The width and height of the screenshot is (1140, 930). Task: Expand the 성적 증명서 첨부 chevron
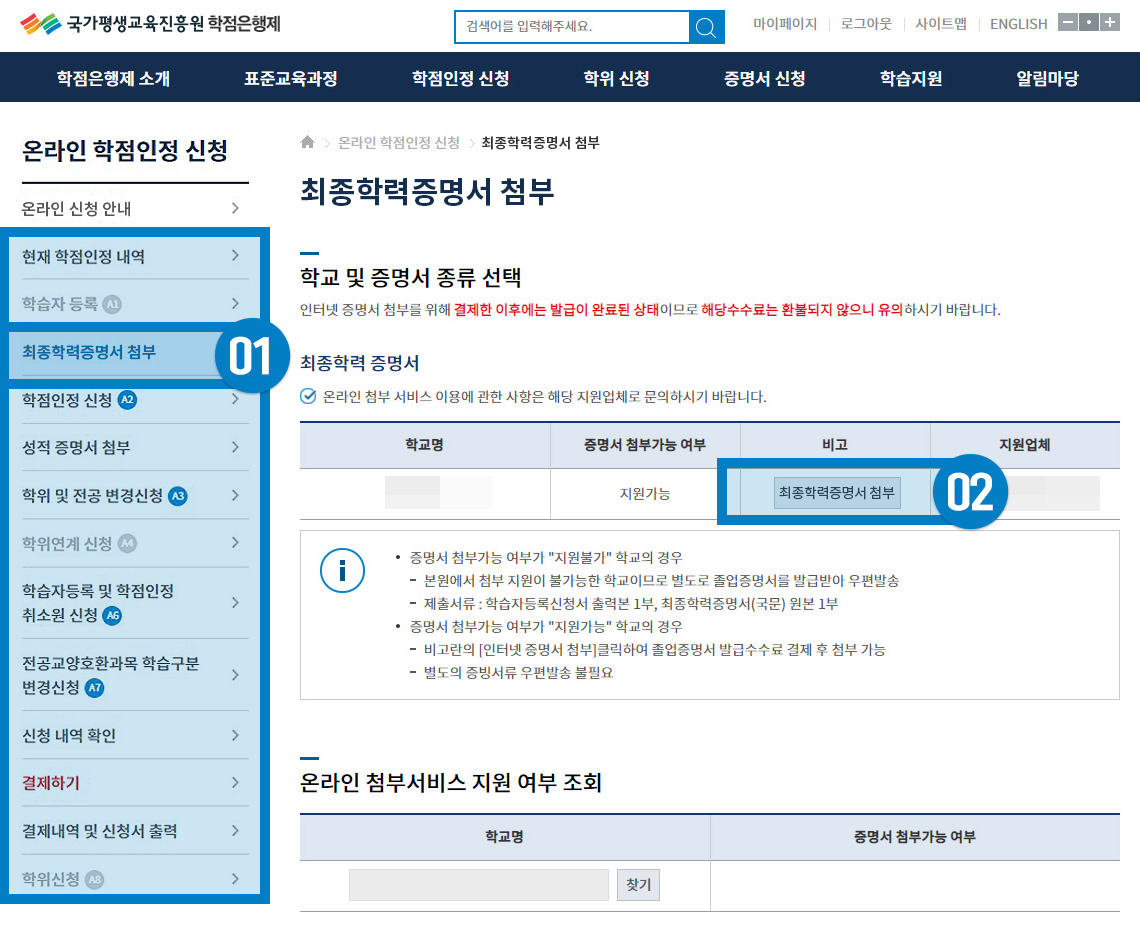(x=235, y=447)
